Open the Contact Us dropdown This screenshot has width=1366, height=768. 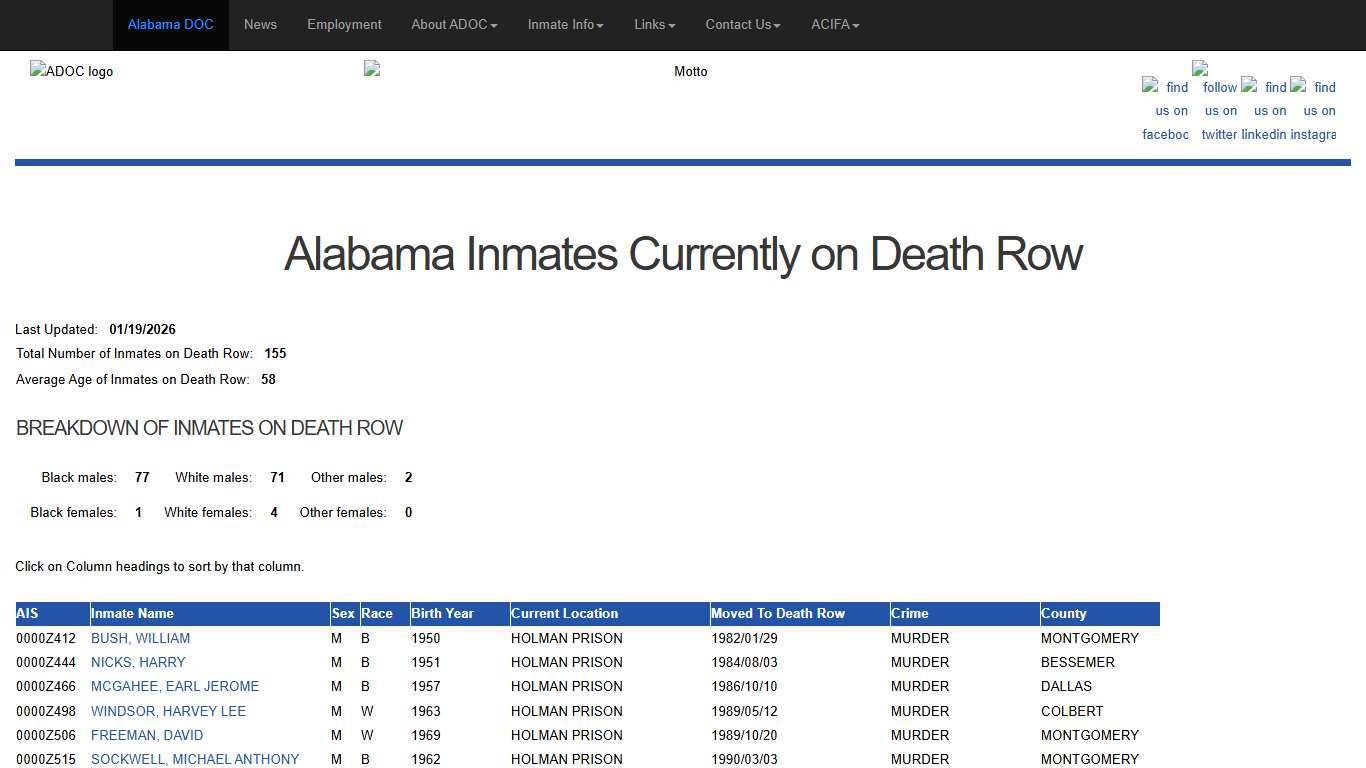coord(742,25)
